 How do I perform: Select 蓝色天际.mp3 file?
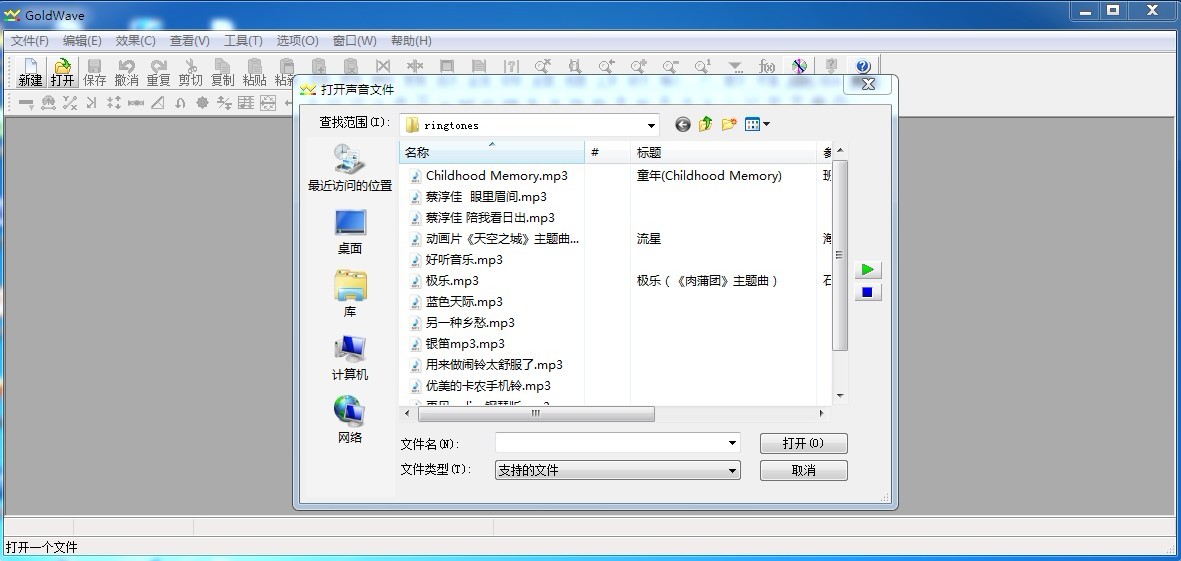point(456,302)
